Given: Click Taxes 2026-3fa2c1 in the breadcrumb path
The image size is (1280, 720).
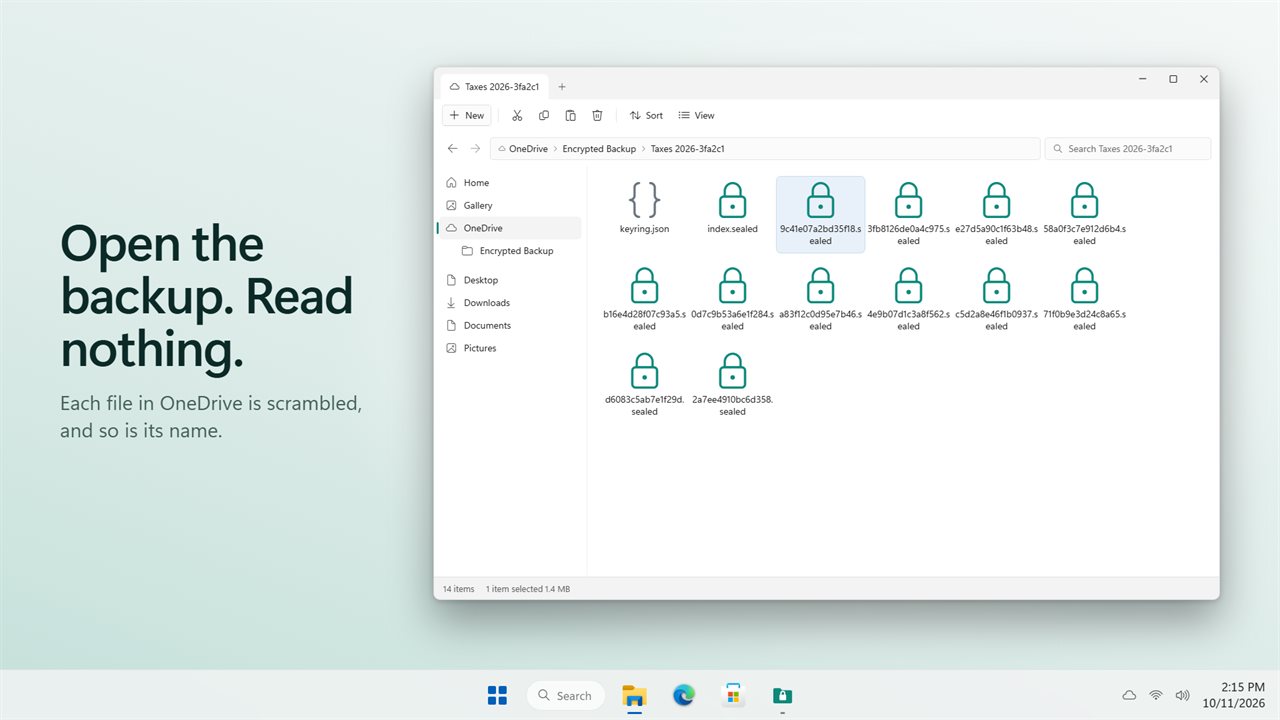Looking at the screenshot, I should (688, 149).
